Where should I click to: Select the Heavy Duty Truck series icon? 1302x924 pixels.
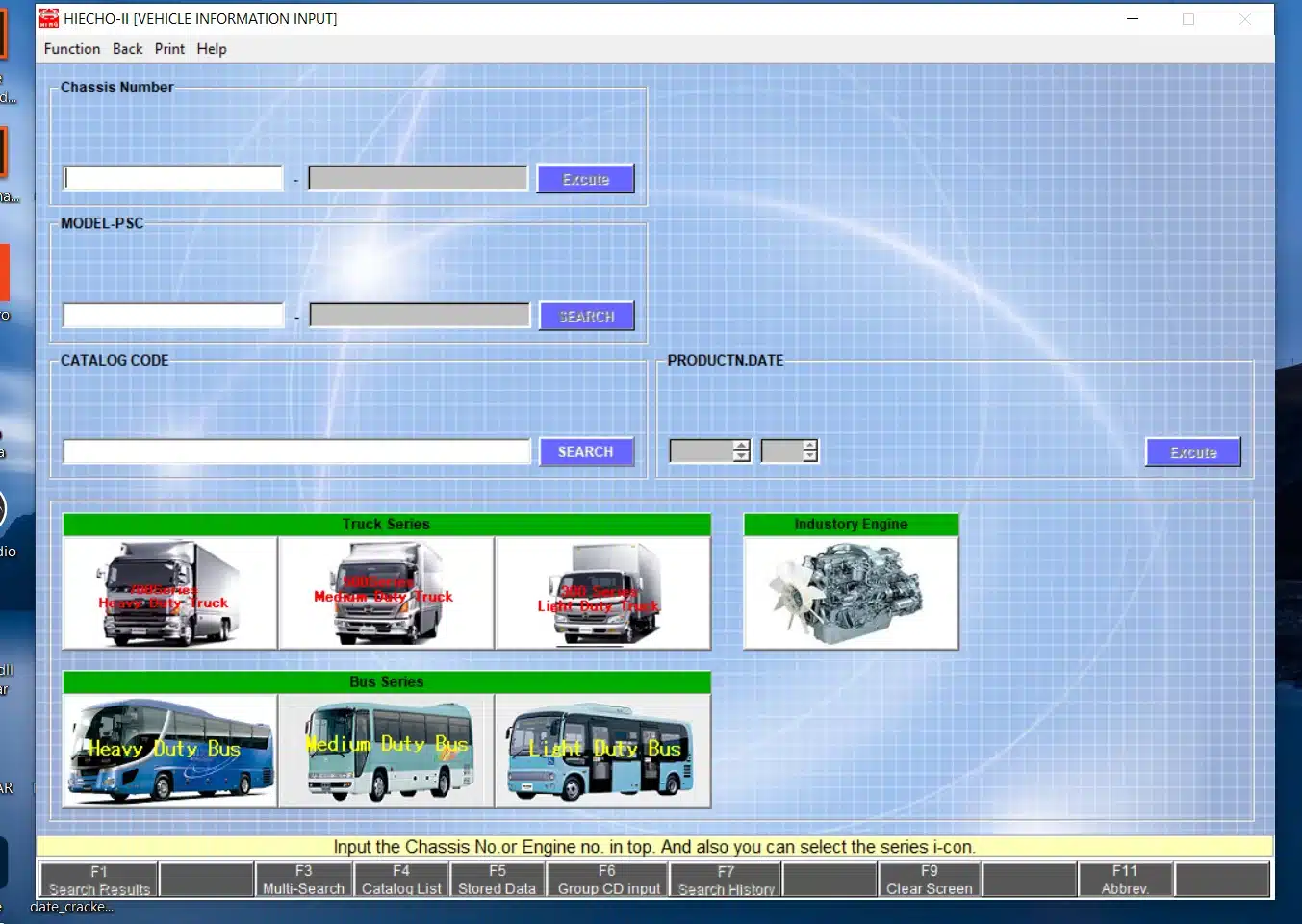[169, 592]
